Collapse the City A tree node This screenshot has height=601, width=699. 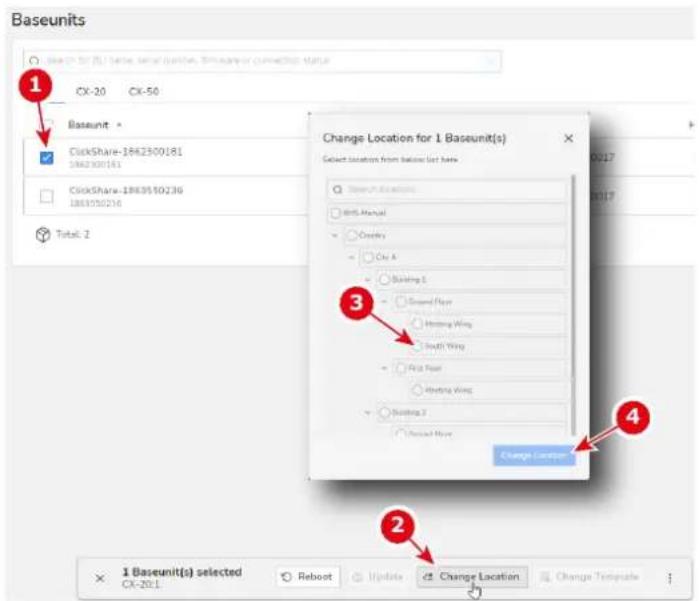pyautogui.click(x=351, y=257)
